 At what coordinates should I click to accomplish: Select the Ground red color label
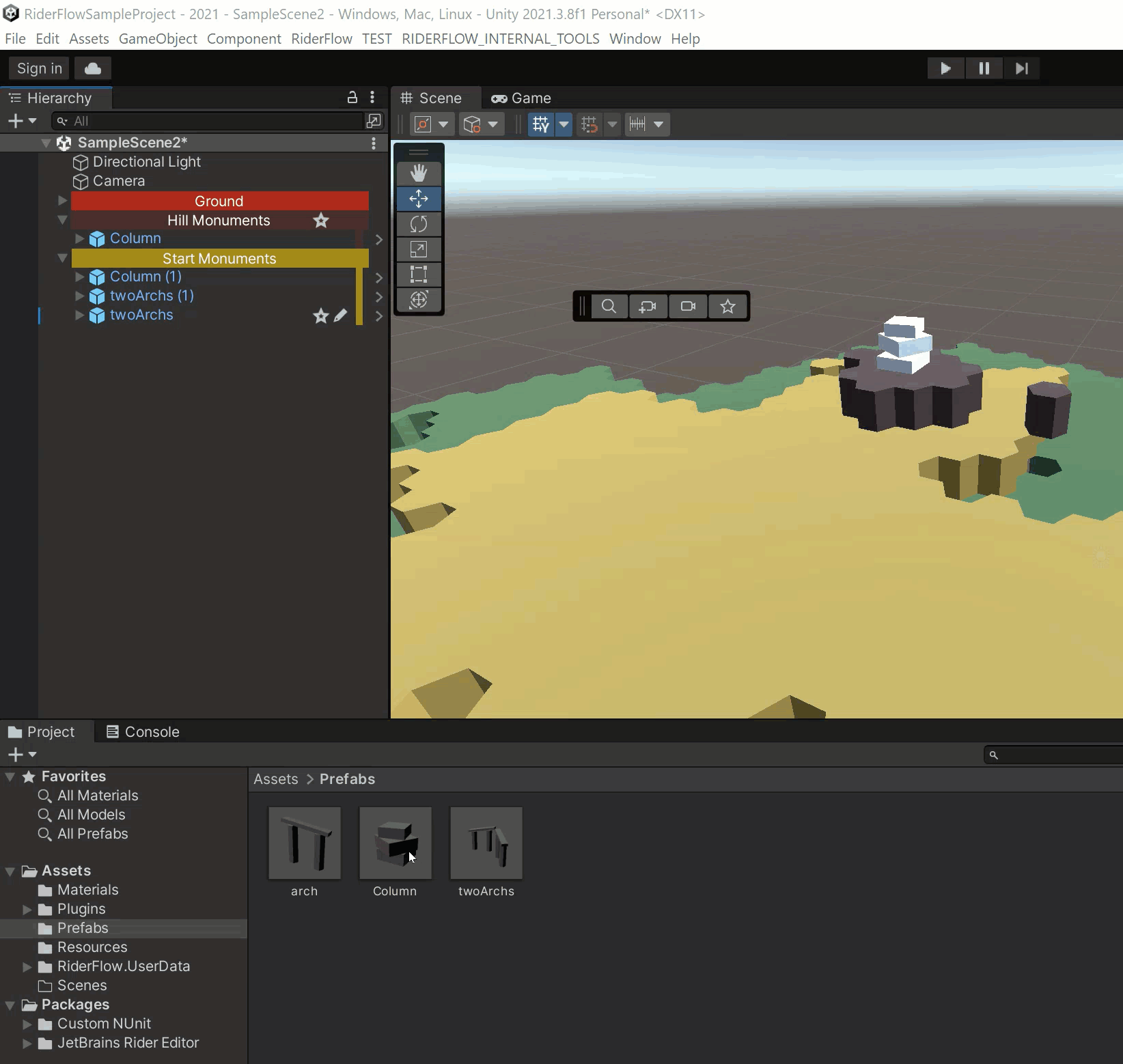(219, 201)
